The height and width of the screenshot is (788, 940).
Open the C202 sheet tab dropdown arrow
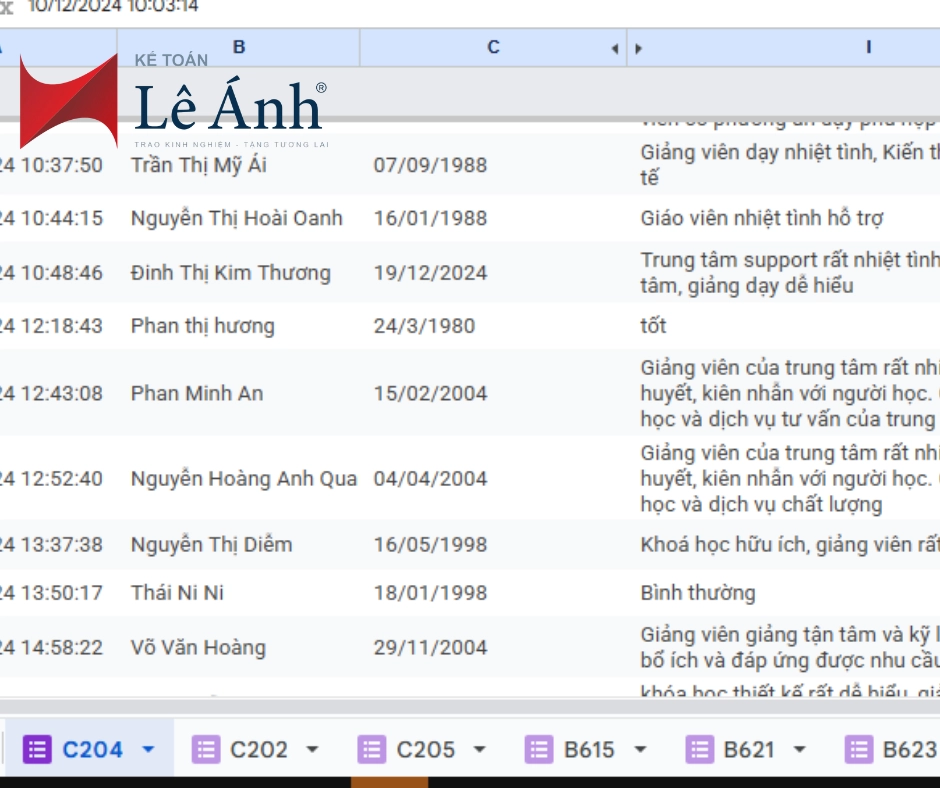(x=312, y=749)
